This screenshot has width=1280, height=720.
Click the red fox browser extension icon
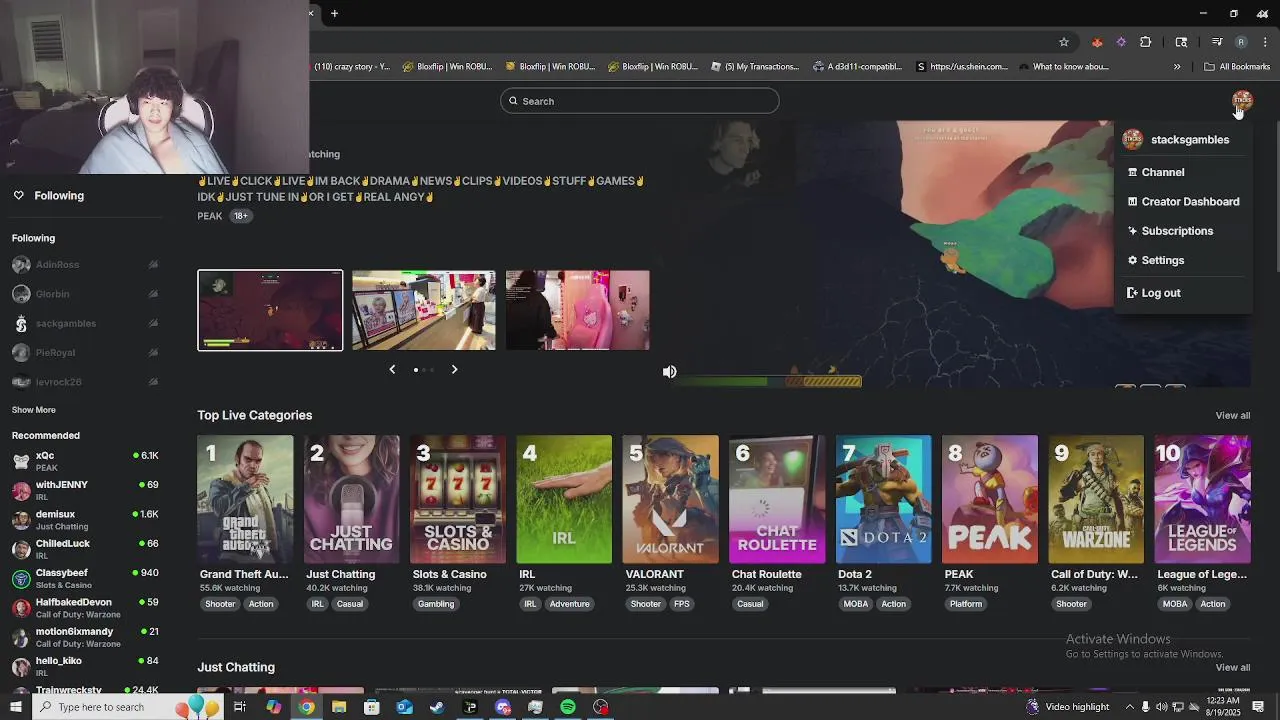(x=1097, y=42)
